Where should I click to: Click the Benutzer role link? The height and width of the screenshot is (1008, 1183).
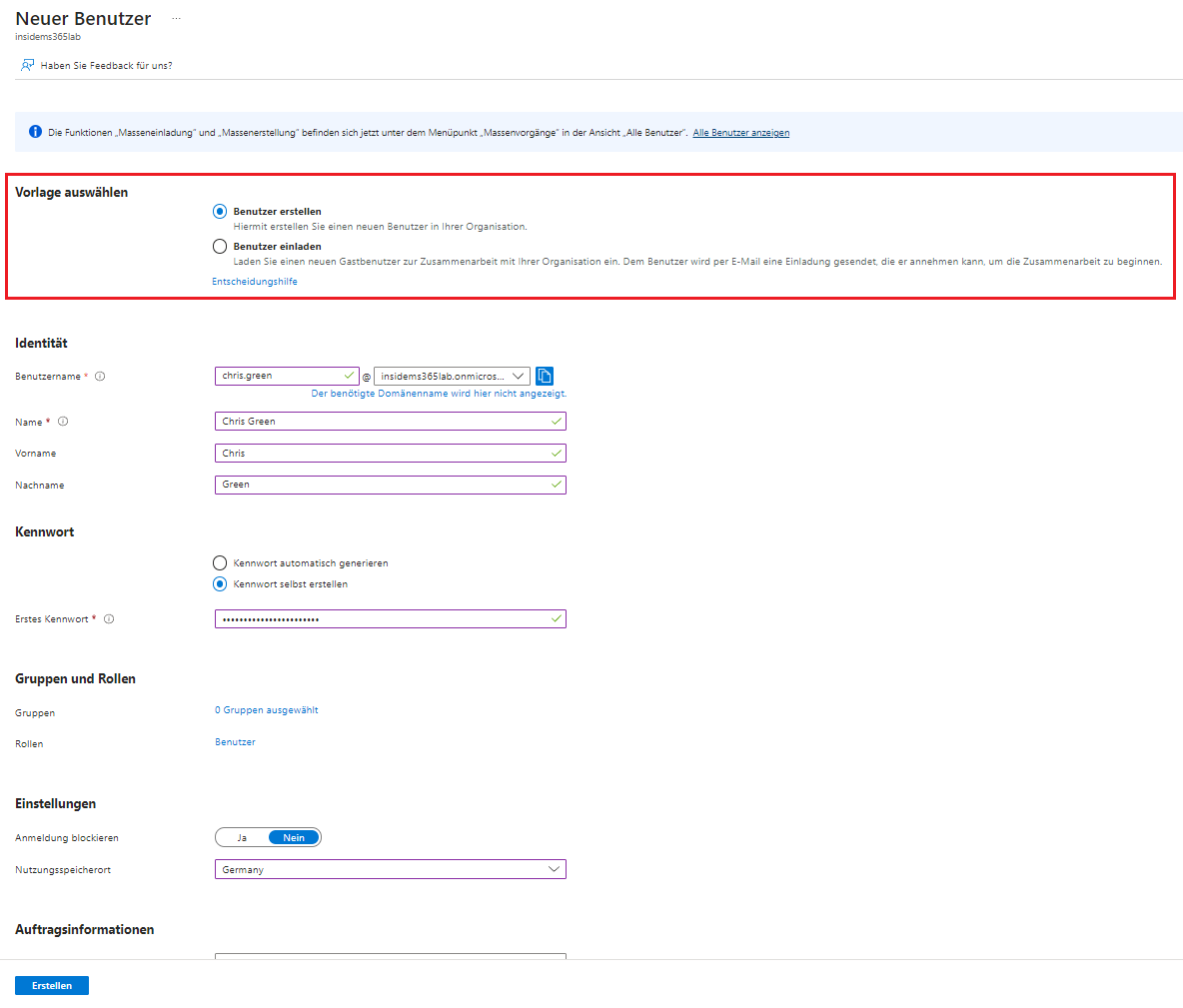coord(235,742)
